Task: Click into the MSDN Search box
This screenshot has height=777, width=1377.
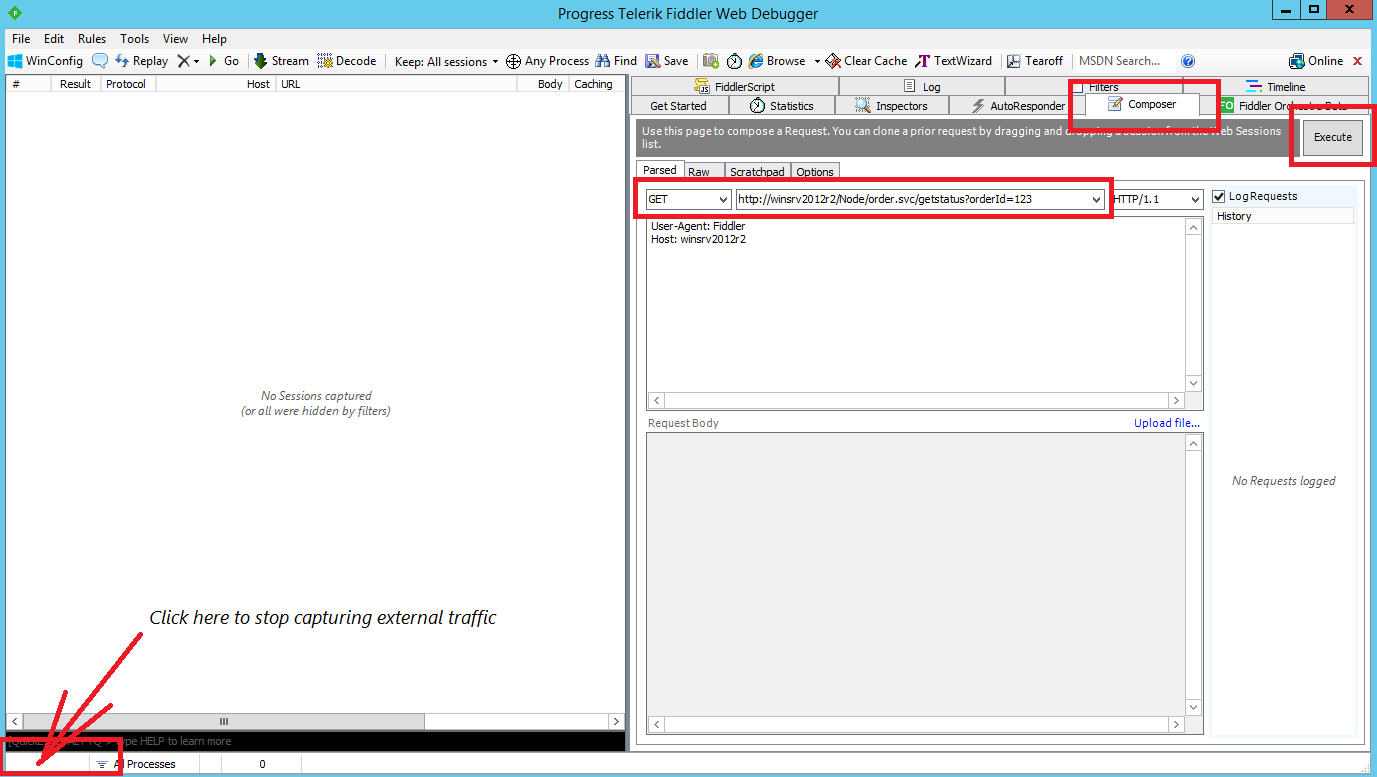Action: 1124,61
